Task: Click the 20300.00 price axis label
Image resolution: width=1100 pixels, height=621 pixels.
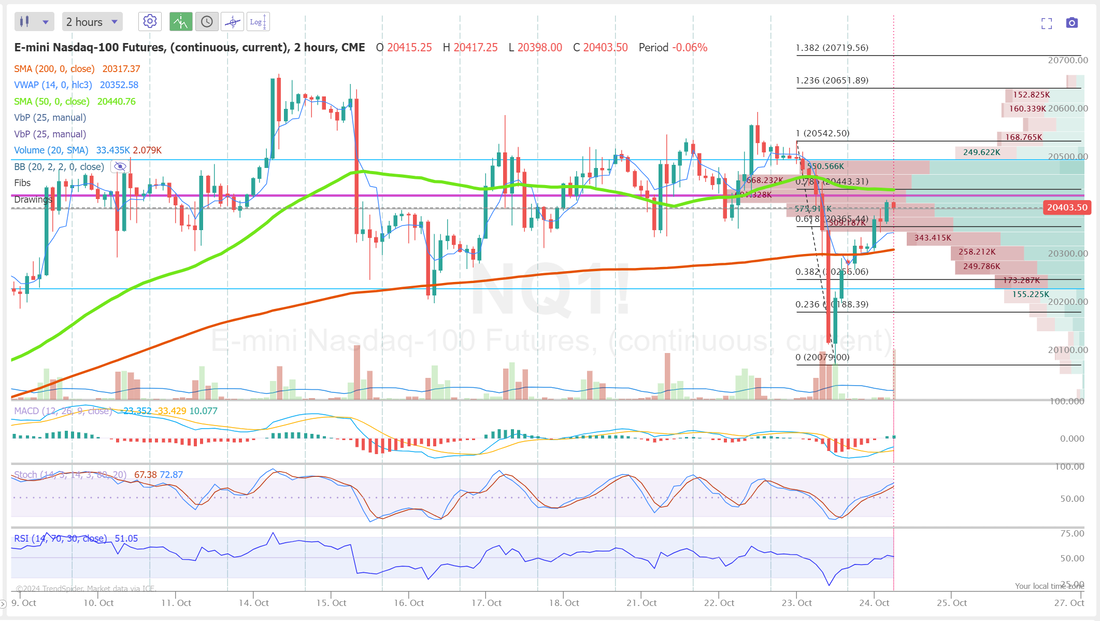Action: tap(1068, 253)
